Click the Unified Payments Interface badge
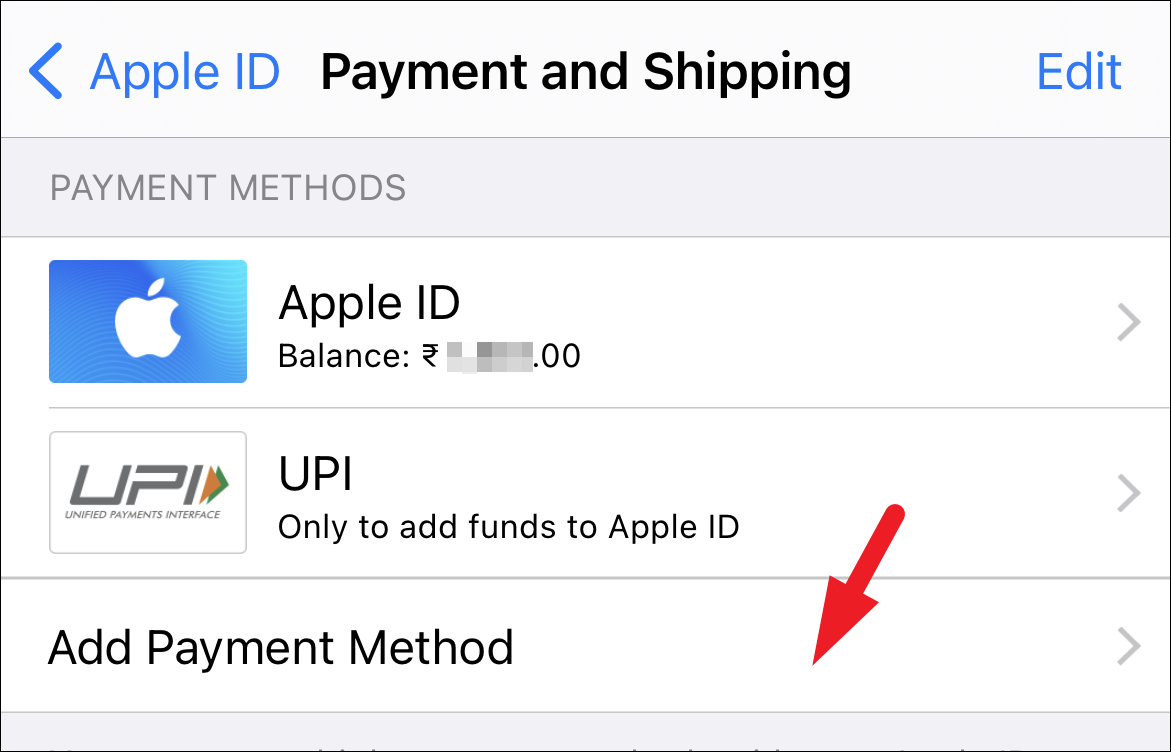The height and width of the screenshot is (752, 1171). click(147, 492)
